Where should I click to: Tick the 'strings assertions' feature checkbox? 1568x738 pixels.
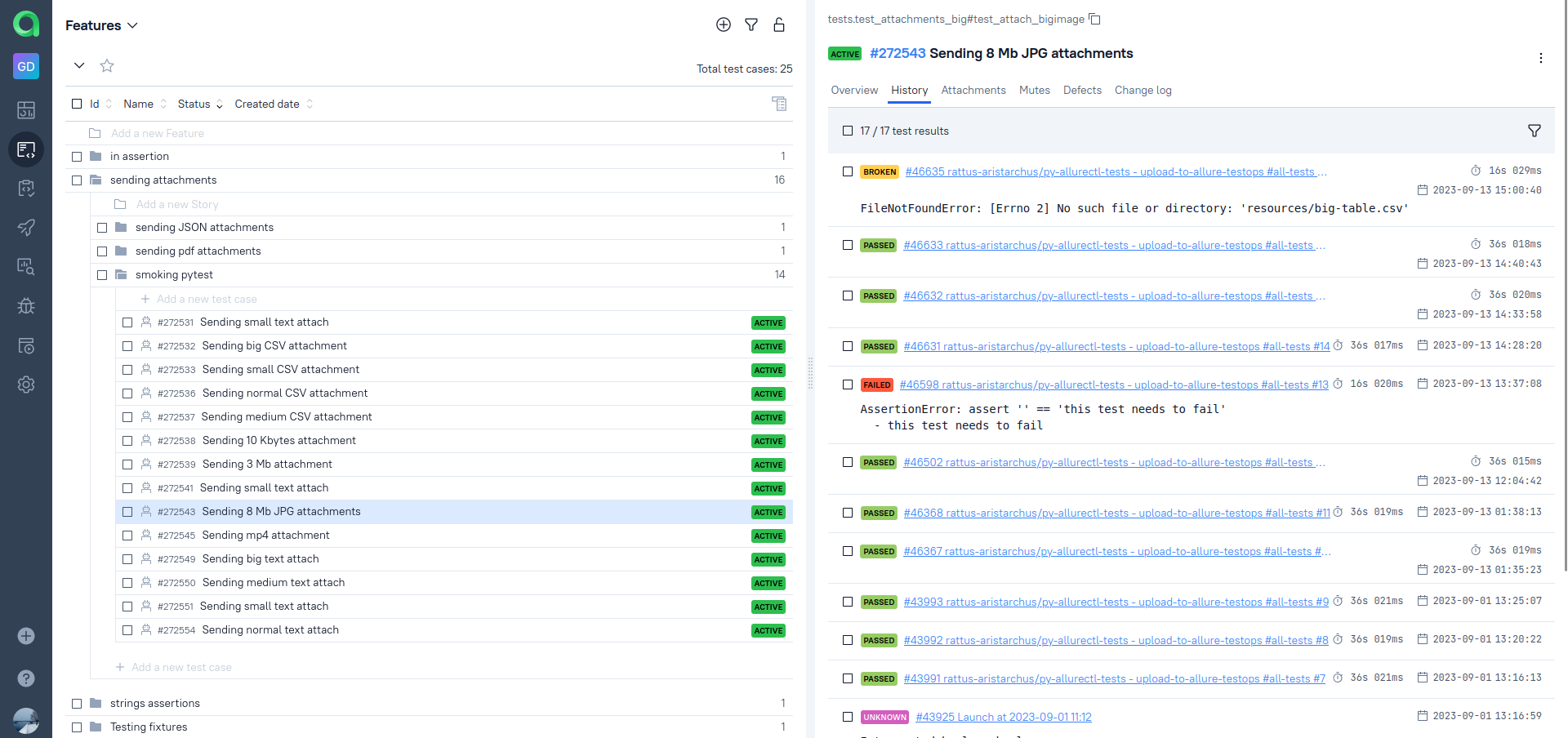77,704
